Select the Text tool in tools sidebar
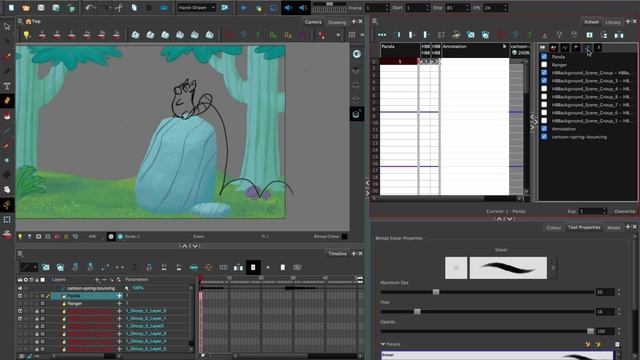The image size is (640, 360). point(7,86)
